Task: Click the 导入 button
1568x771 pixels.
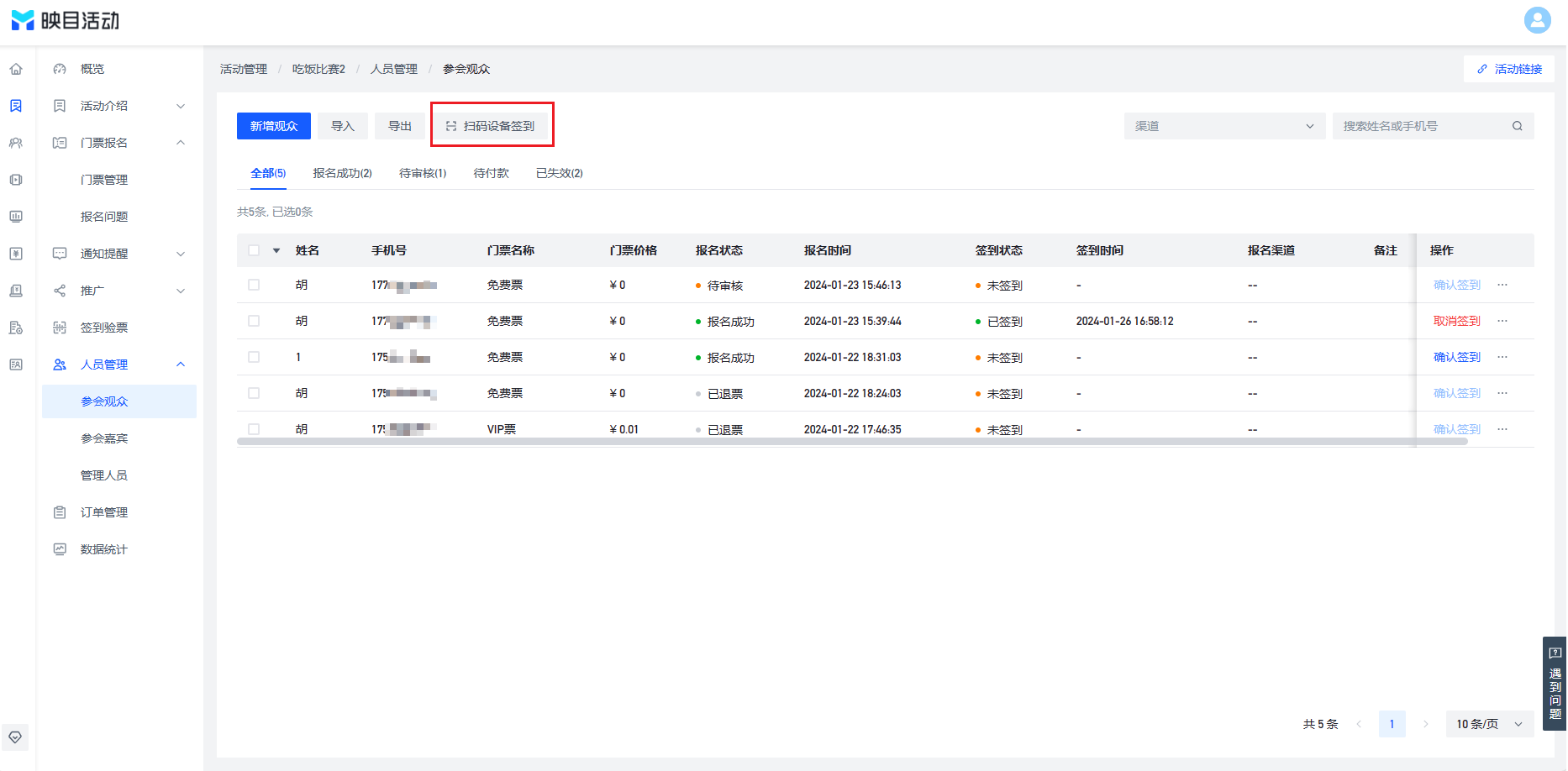Action: click(343, 126)
